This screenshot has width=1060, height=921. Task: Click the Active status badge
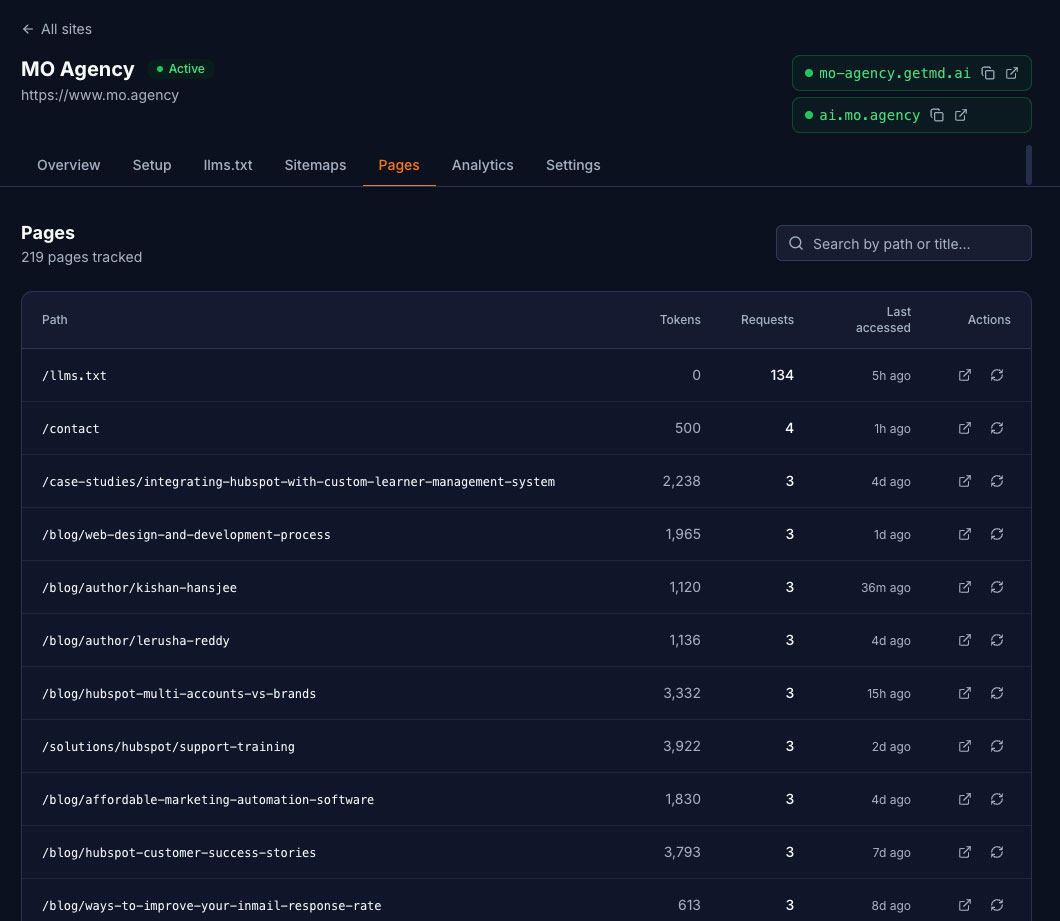tap(181, 68)
